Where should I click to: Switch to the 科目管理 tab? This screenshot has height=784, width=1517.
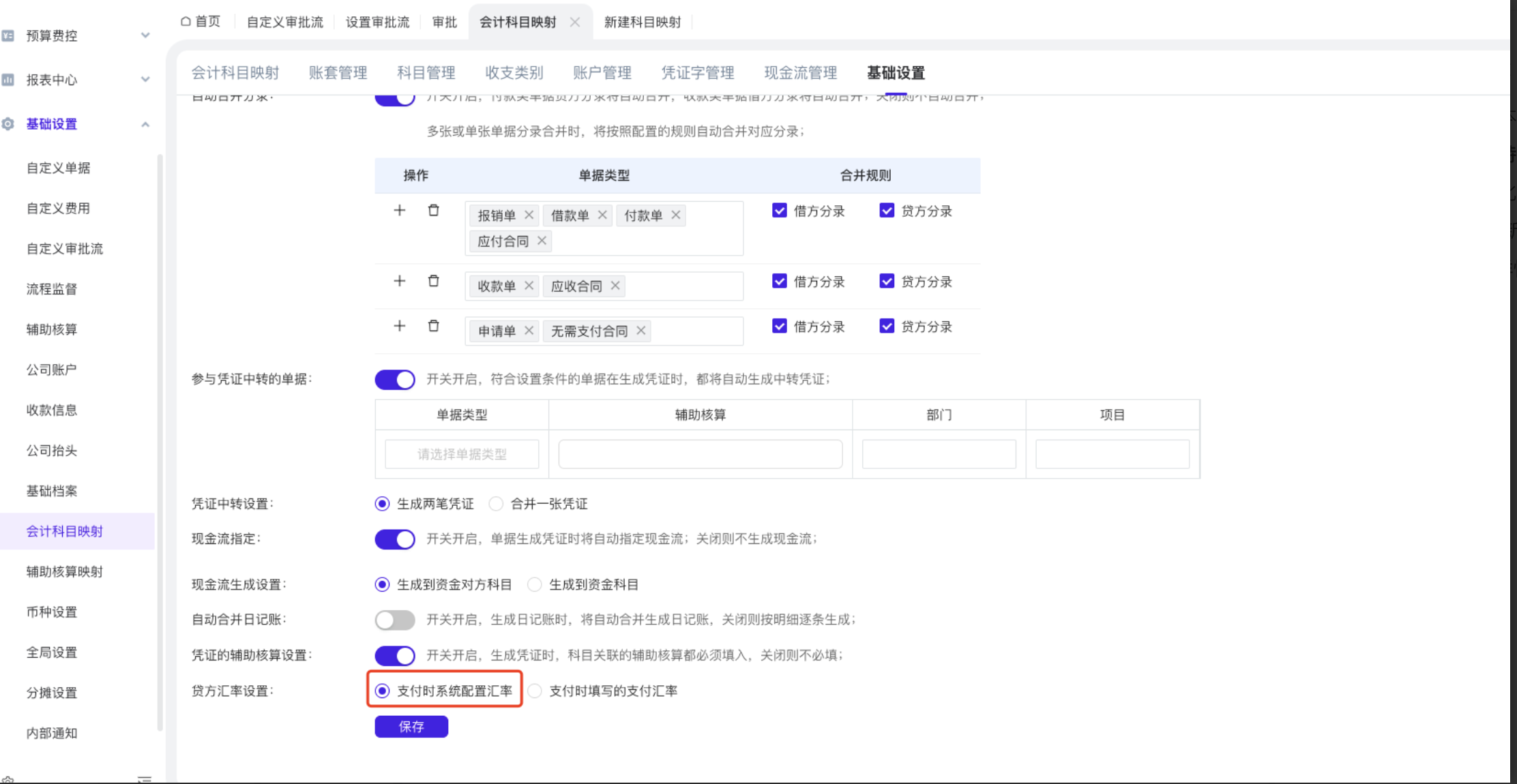426,73
